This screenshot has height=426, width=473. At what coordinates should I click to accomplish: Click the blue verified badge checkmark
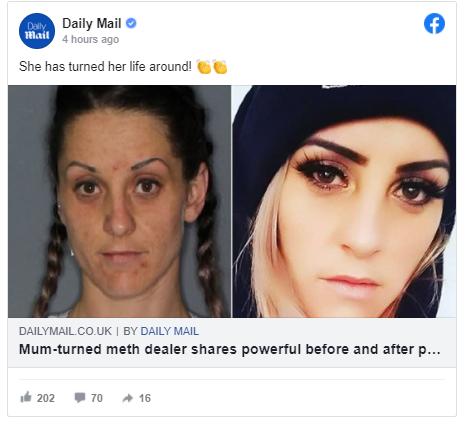[x=131, y=23]
